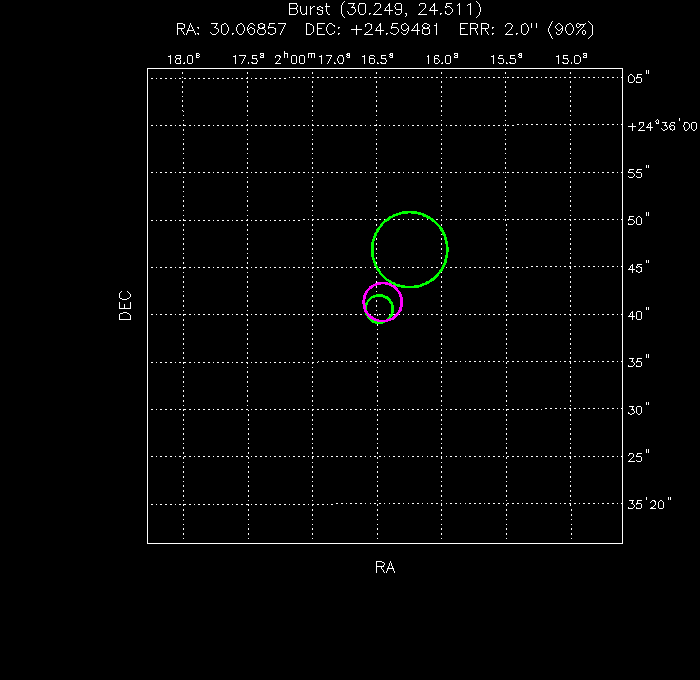700x680 pixels.
Task: Click the small green circle inside magenta
Action: [379, 309]
